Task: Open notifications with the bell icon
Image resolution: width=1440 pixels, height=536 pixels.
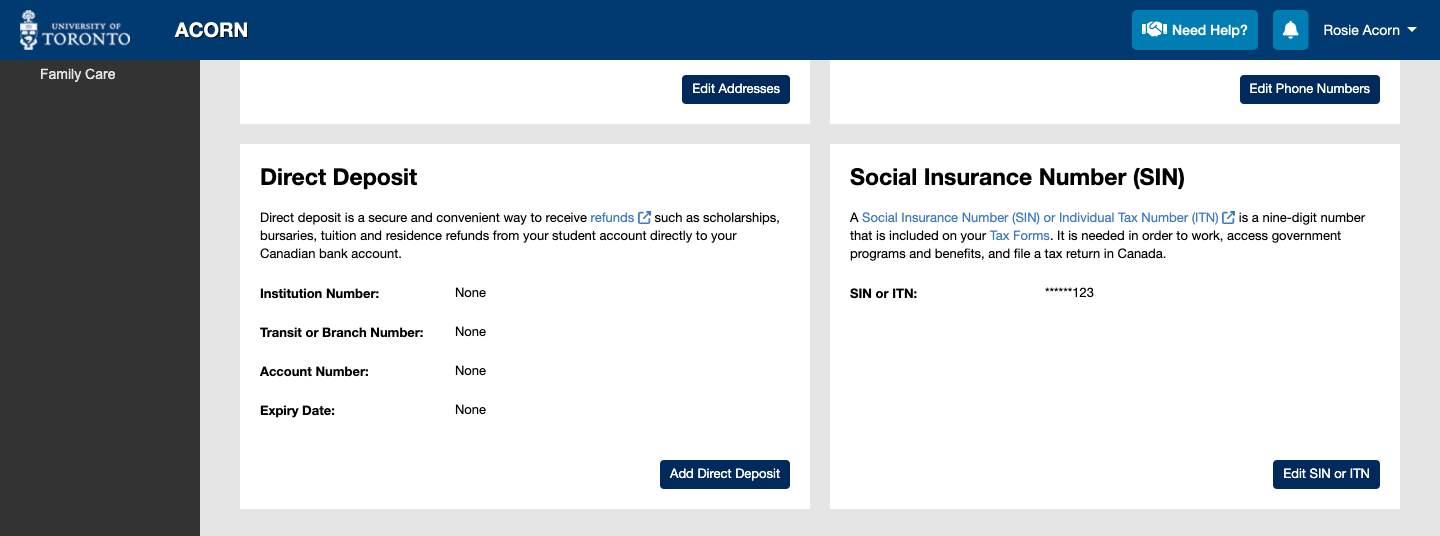Action: pyautogui.click(x=1291, y=30)
